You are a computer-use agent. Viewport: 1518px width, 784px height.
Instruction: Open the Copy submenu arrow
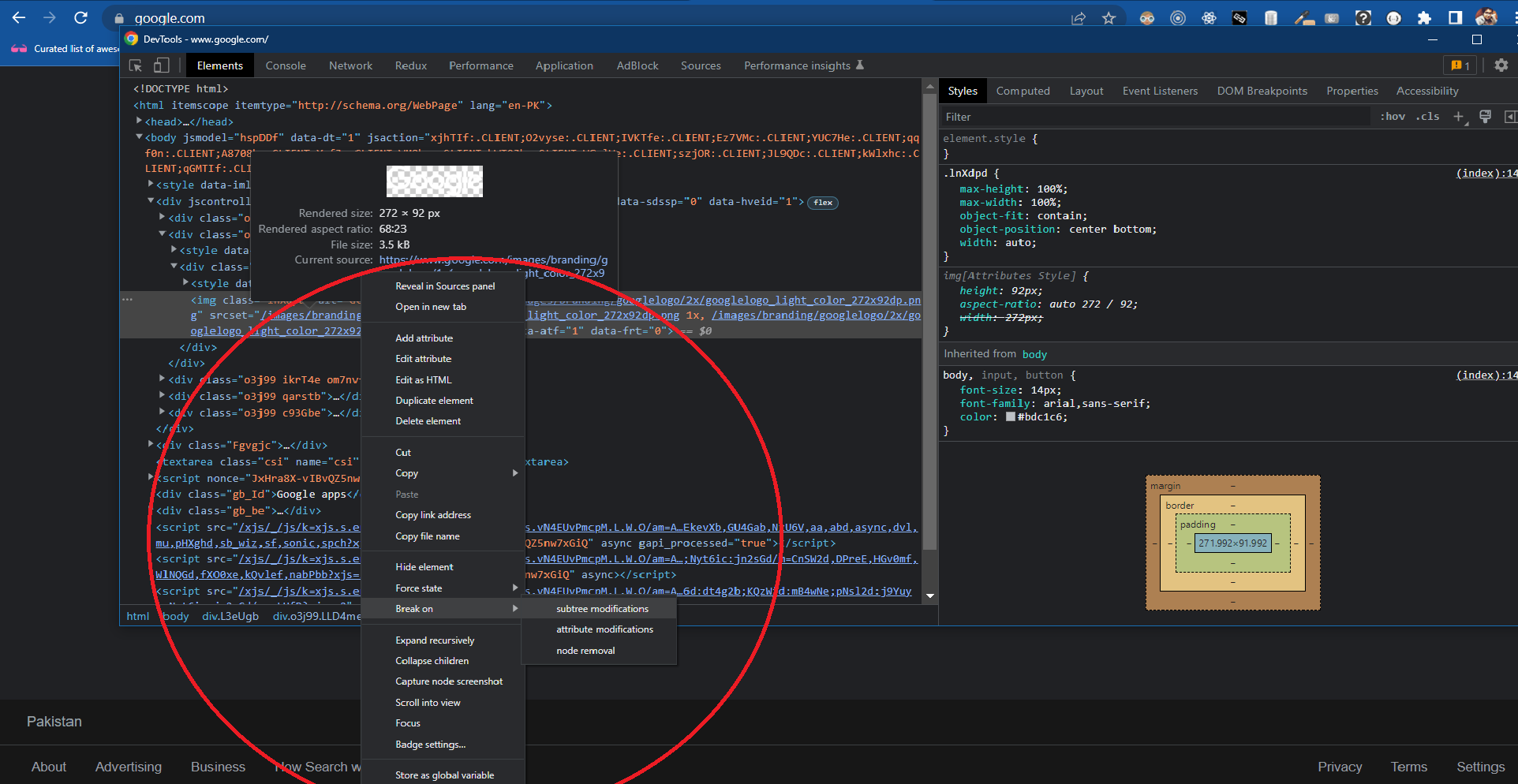point(515,473)
